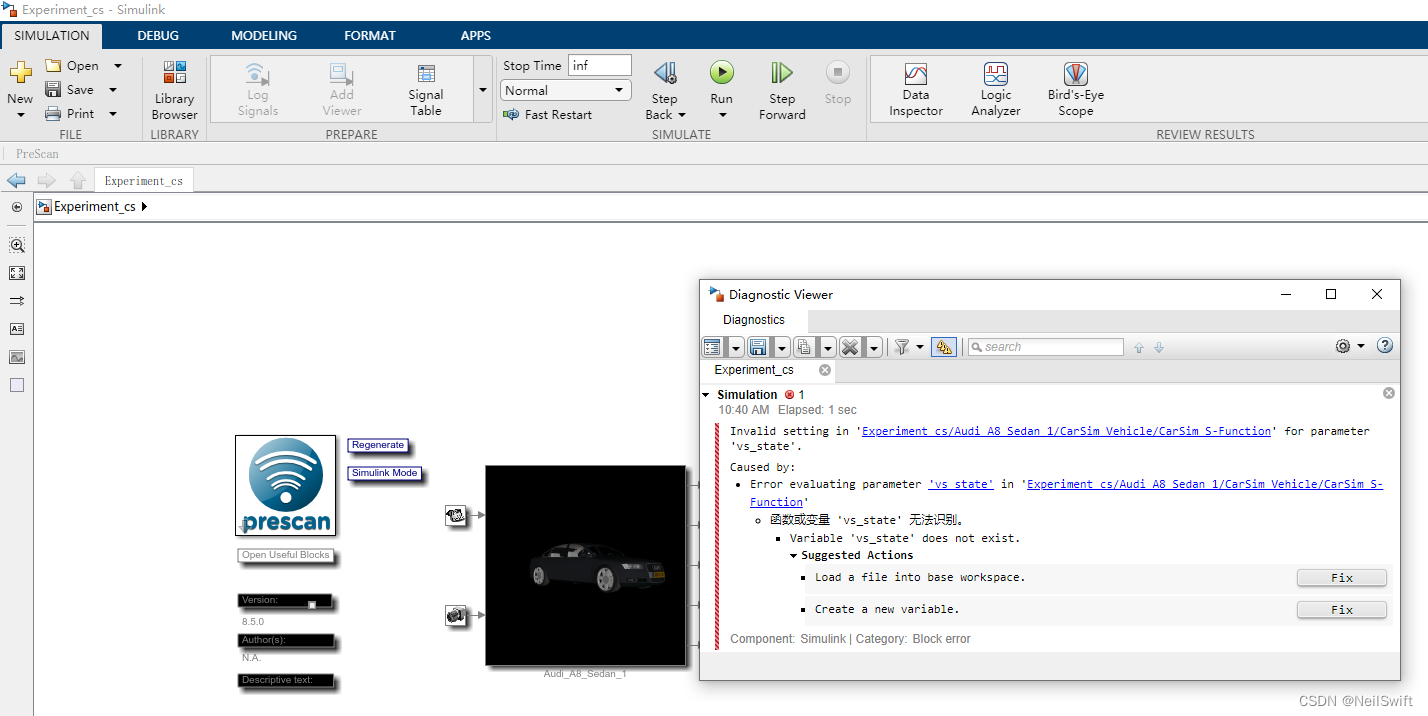Screen dimensions: 1428x716
Task: Open the Data Inspector
Action: (x=916, y=90)
